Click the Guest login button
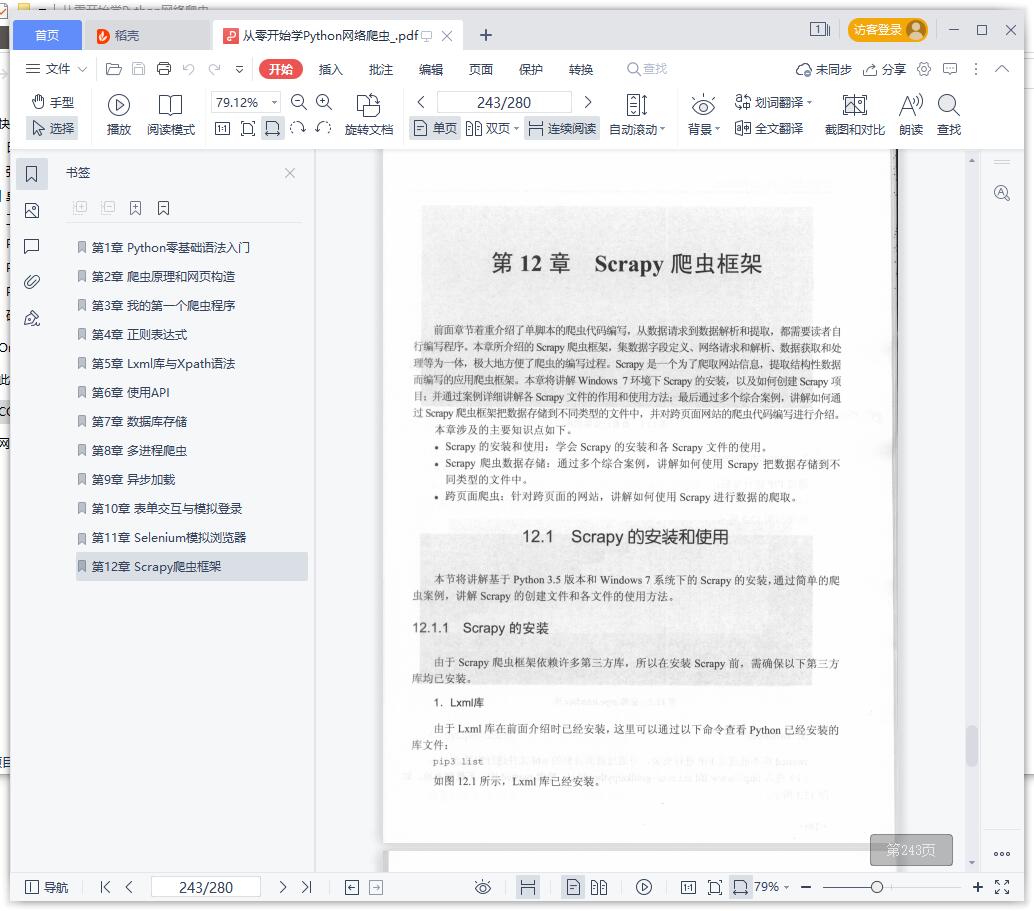Image resolution: width=1034 pixels, height=911 pixels. click(887, 30)
